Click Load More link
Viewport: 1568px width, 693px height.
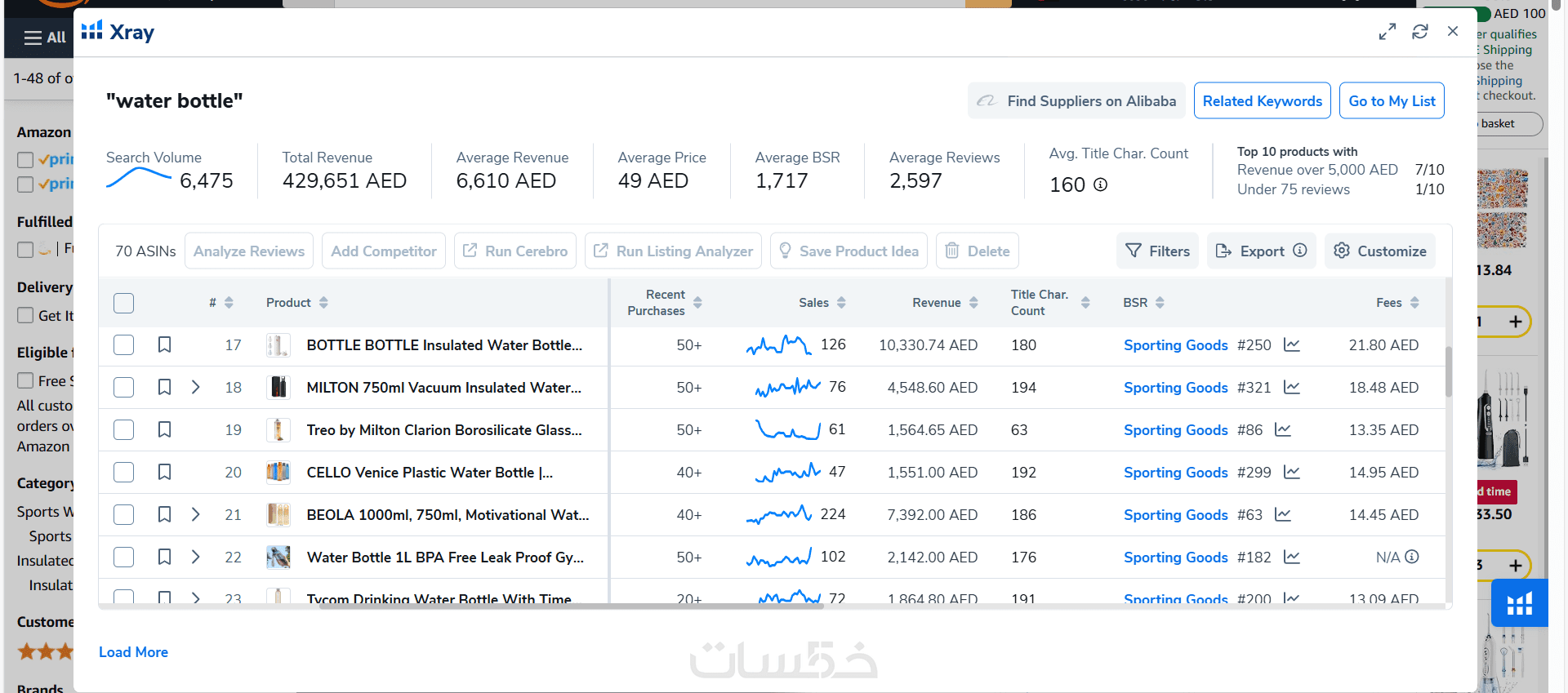pos(133,652)
